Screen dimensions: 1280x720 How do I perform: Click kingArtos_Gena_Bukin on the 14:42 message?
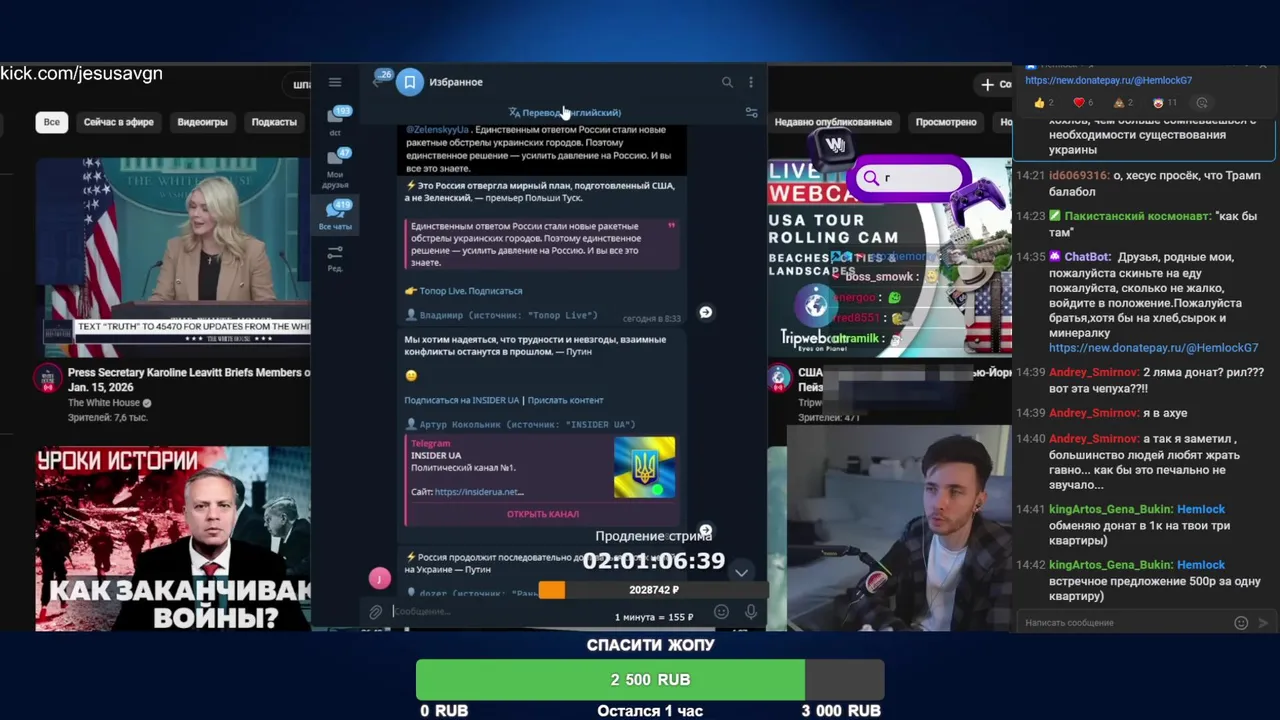coord(1109,565)
